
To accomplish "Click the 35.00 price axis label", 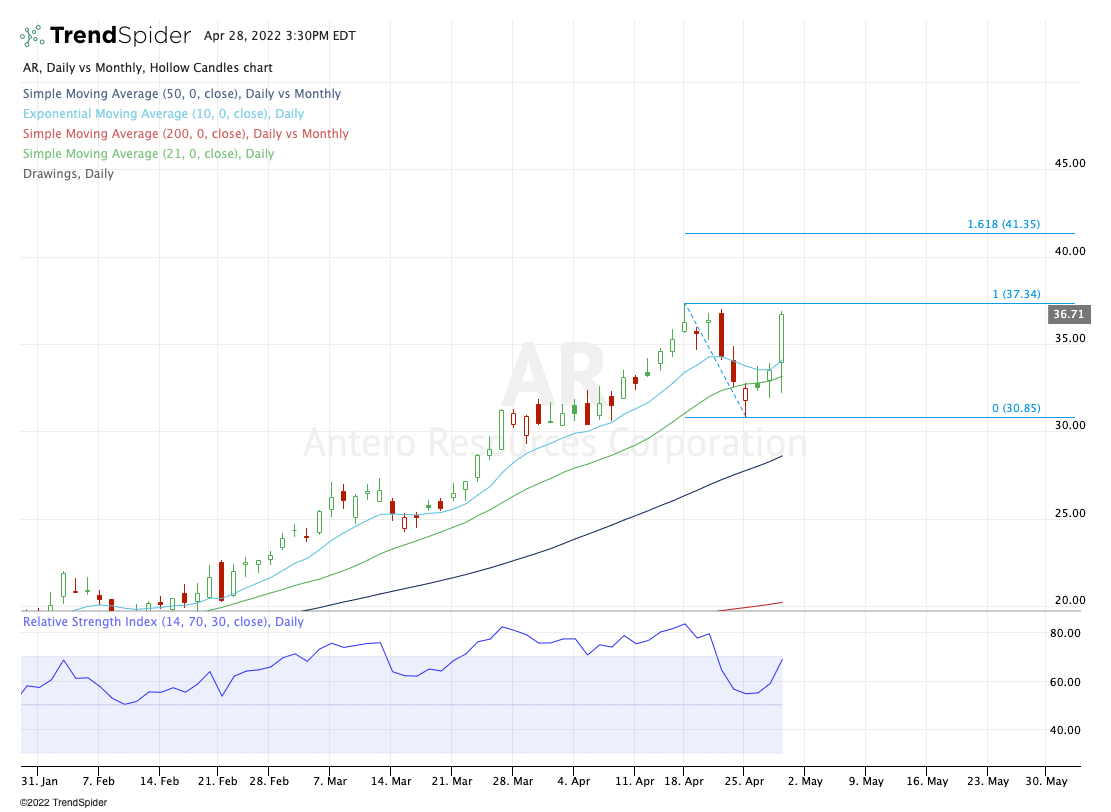I will tap(1070, 338).
